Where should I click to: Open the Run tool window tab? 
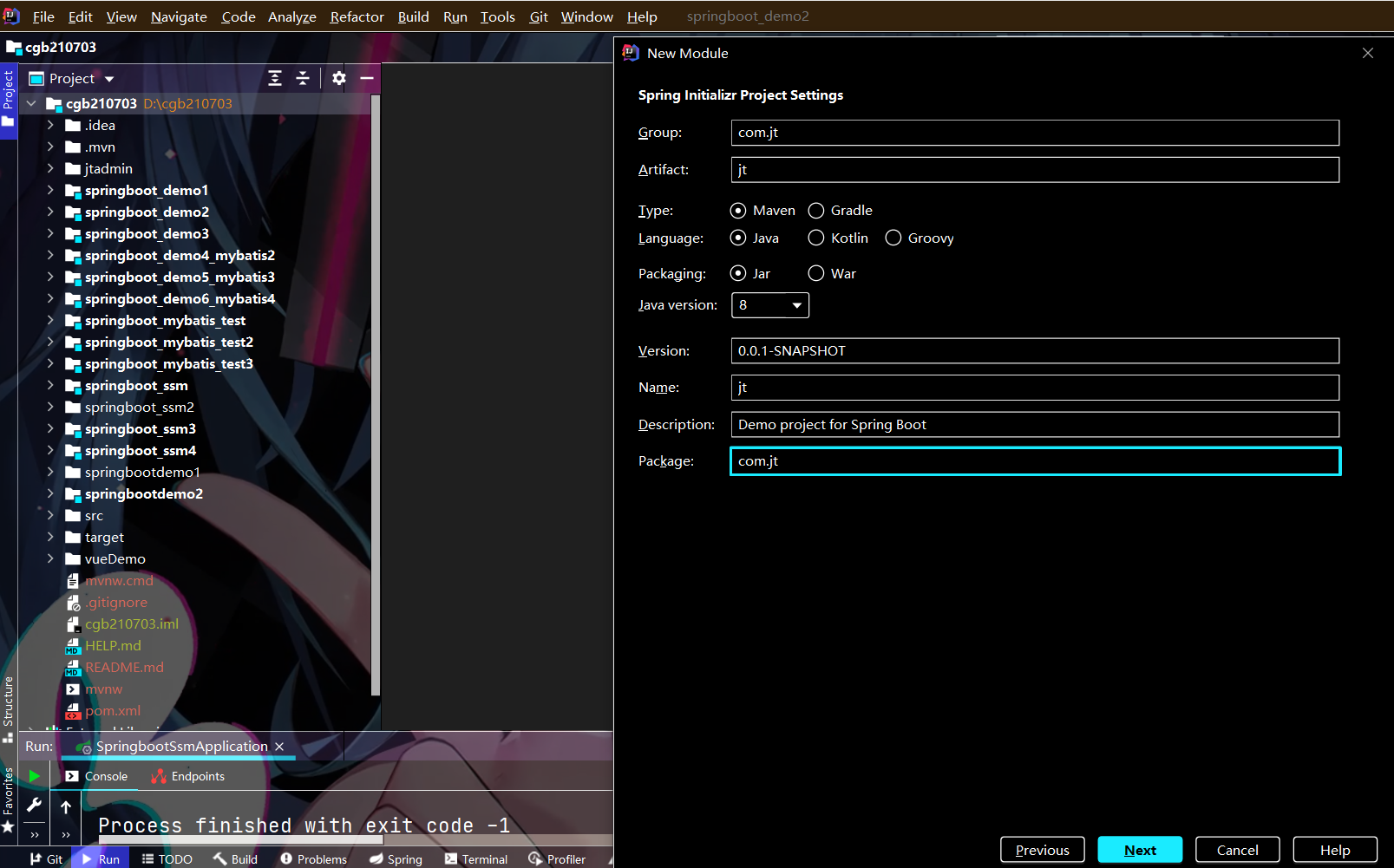pyautogui.click(x=101, y=859)
